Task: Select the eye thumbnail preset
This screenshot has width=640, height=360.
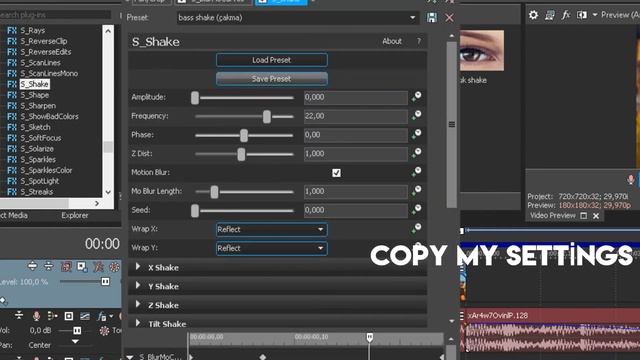Action: [482, 50]
